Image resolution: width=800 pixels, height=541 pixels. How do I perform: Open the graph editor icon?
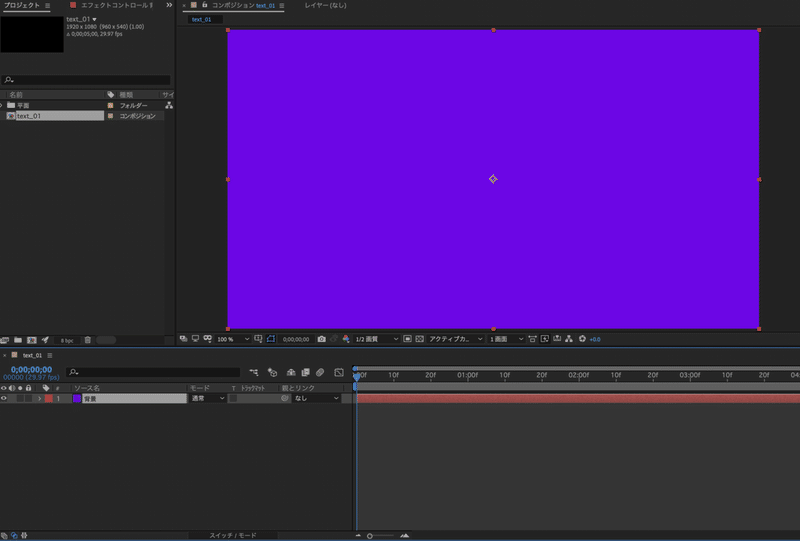point(339,373)
